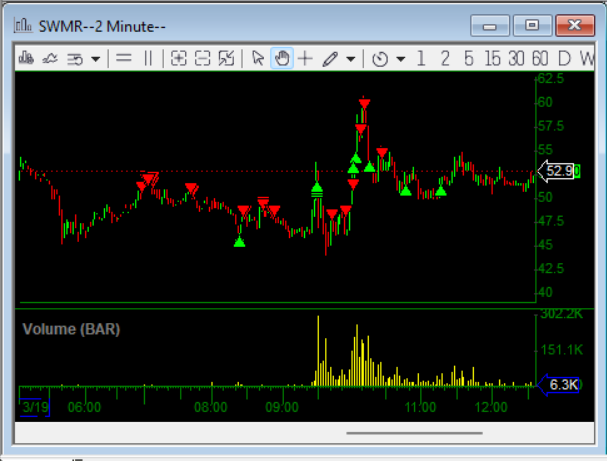Screen dimensions: 607x461
Task: Click the chart icon in title bar
Action: click(x=23, y=26)
